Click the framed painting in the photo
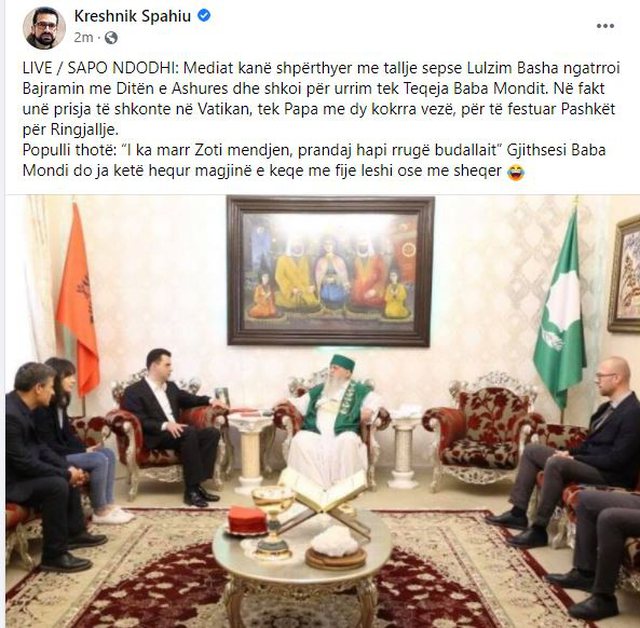 pyautogui.click(x=331, y=271)
